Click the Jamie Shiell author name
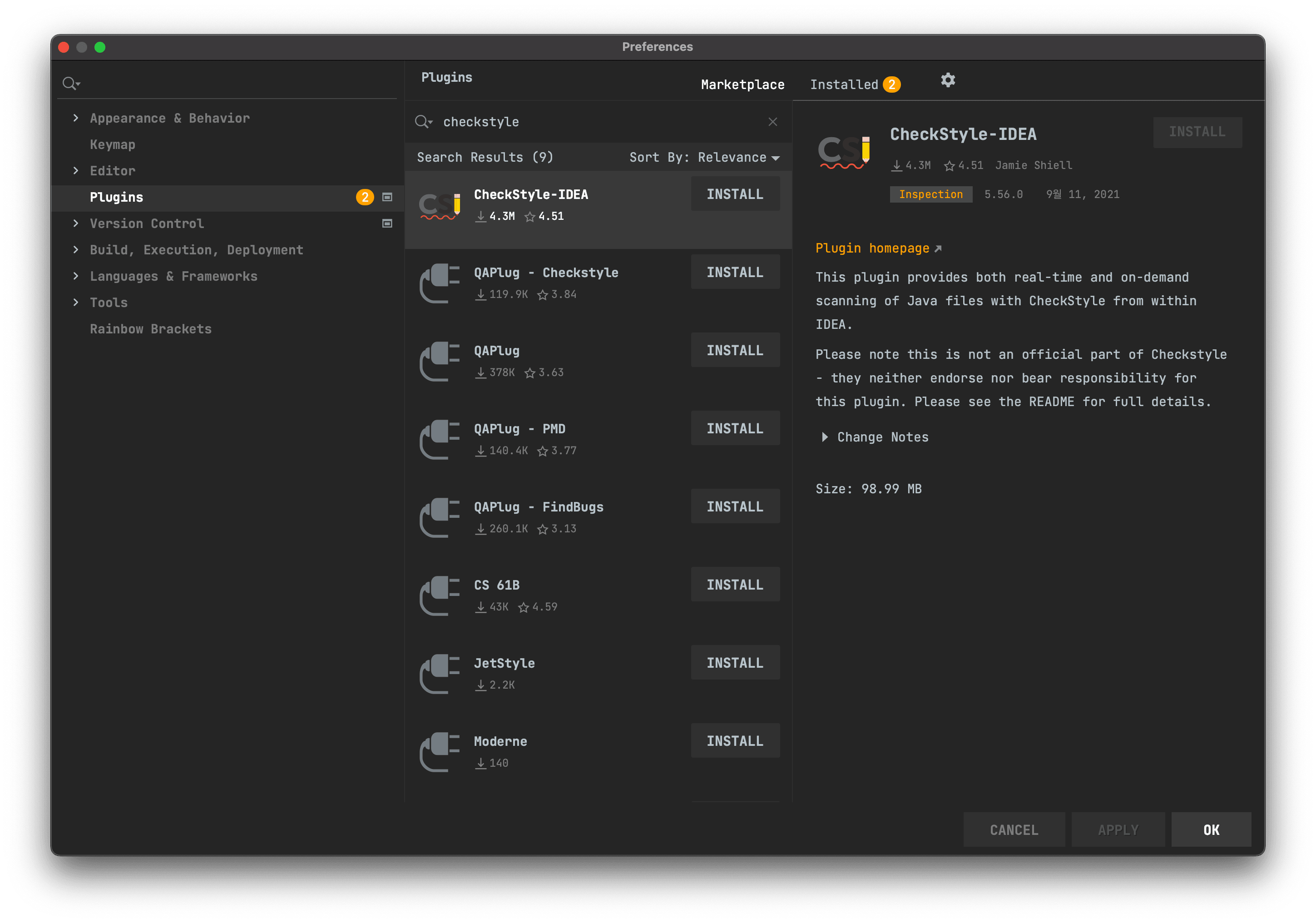The image size is (1316, 923). click(x=1034, y=166)
